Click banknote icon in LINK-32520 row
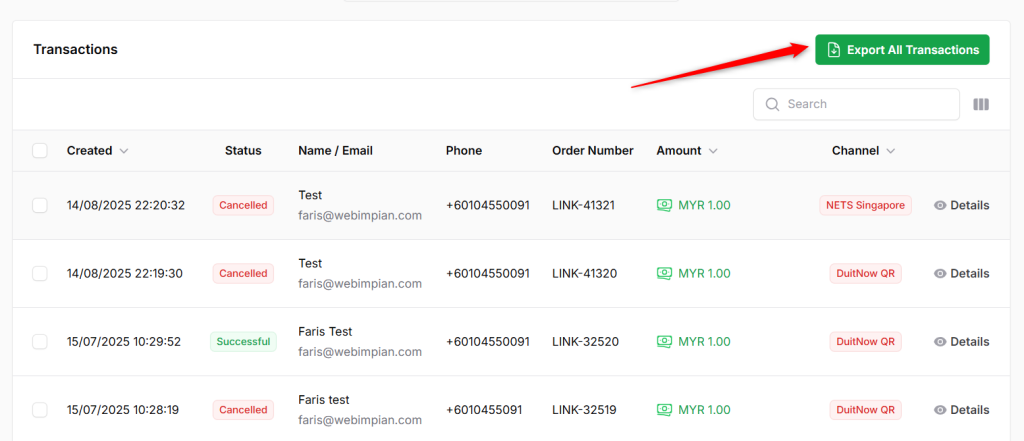Viewport: 1024px width, 441px height. [x=664, y=342]
